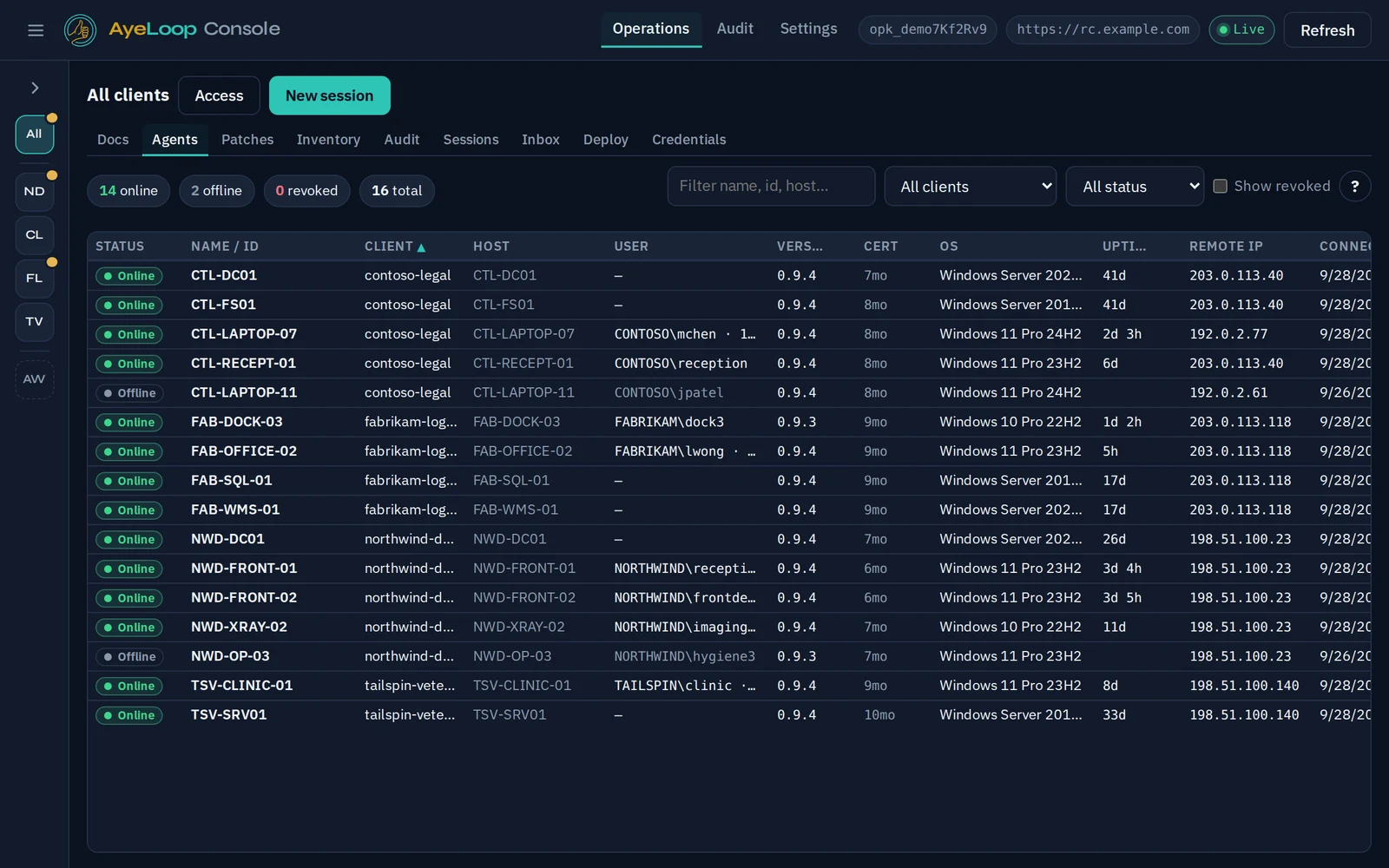Screen dimensions: 1389x868
Task: Select the TSV-SRV01 agent name
Action: click(x=228, y=714)
